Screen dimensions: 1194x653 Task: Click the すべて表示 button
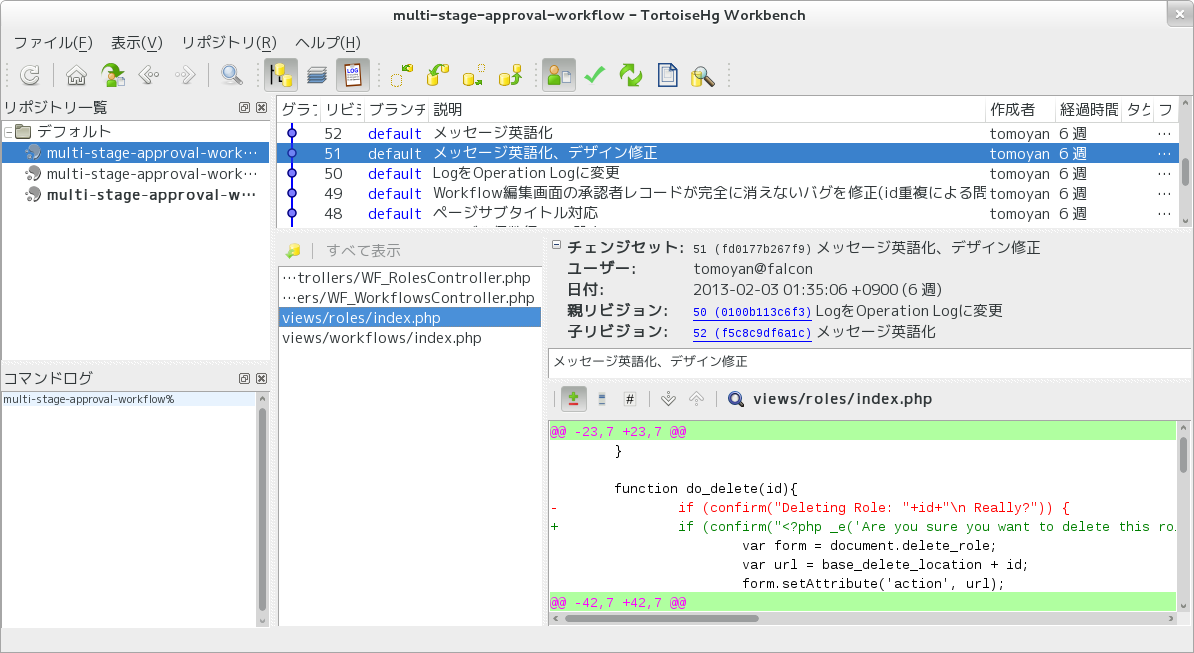coord(363,250)
